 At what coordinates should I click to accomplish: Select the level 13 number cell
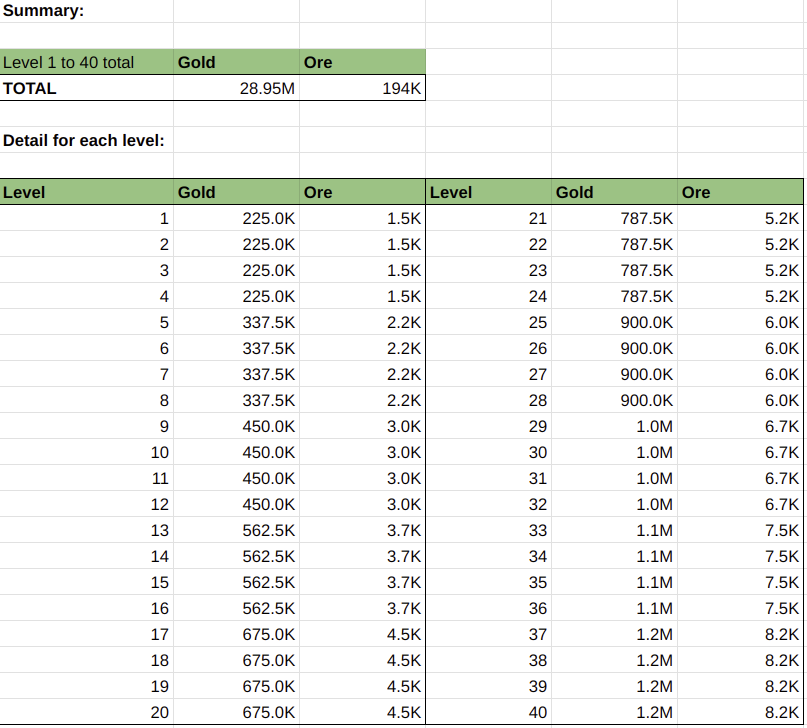(86, 530)
